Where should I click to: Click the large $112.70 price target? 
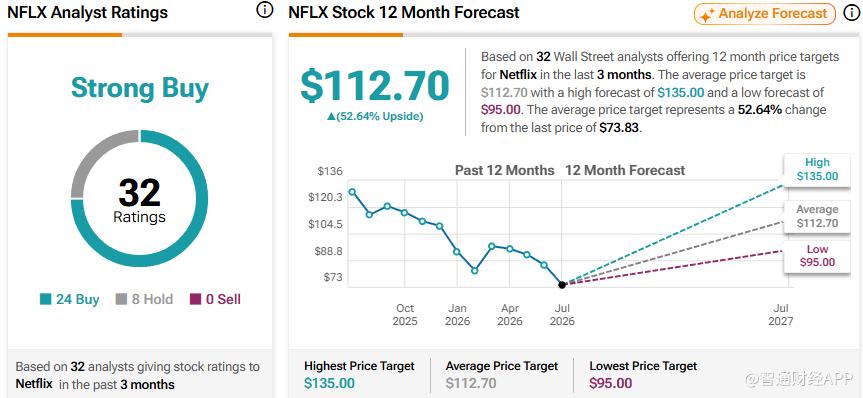[375, 86]
